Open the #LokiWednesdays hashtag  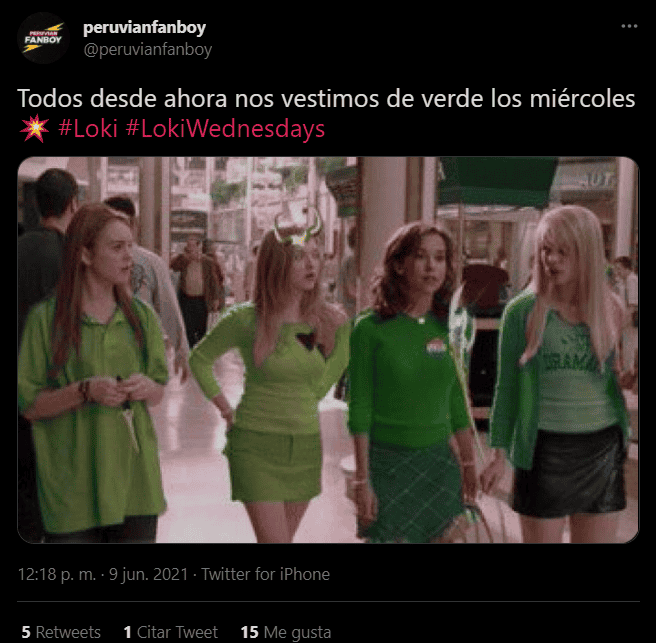coord(225,128)
